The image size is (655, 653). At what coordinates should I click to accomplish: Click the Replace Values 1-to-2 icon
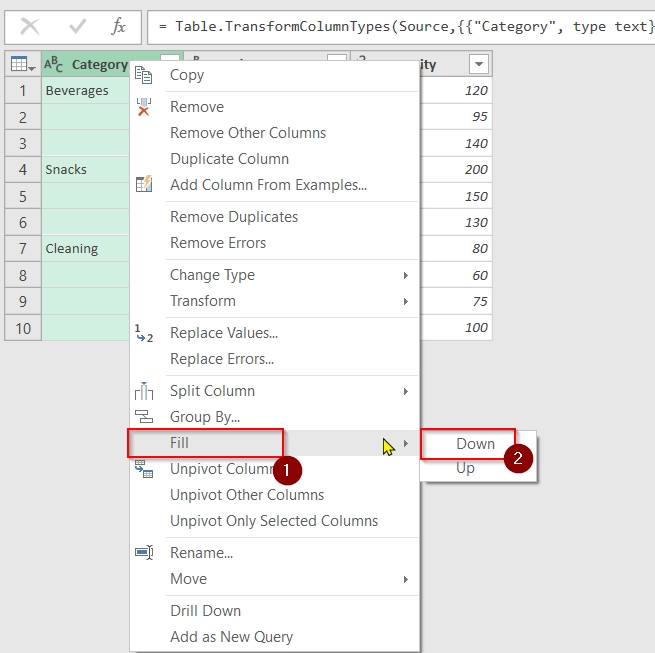(144, 333)
